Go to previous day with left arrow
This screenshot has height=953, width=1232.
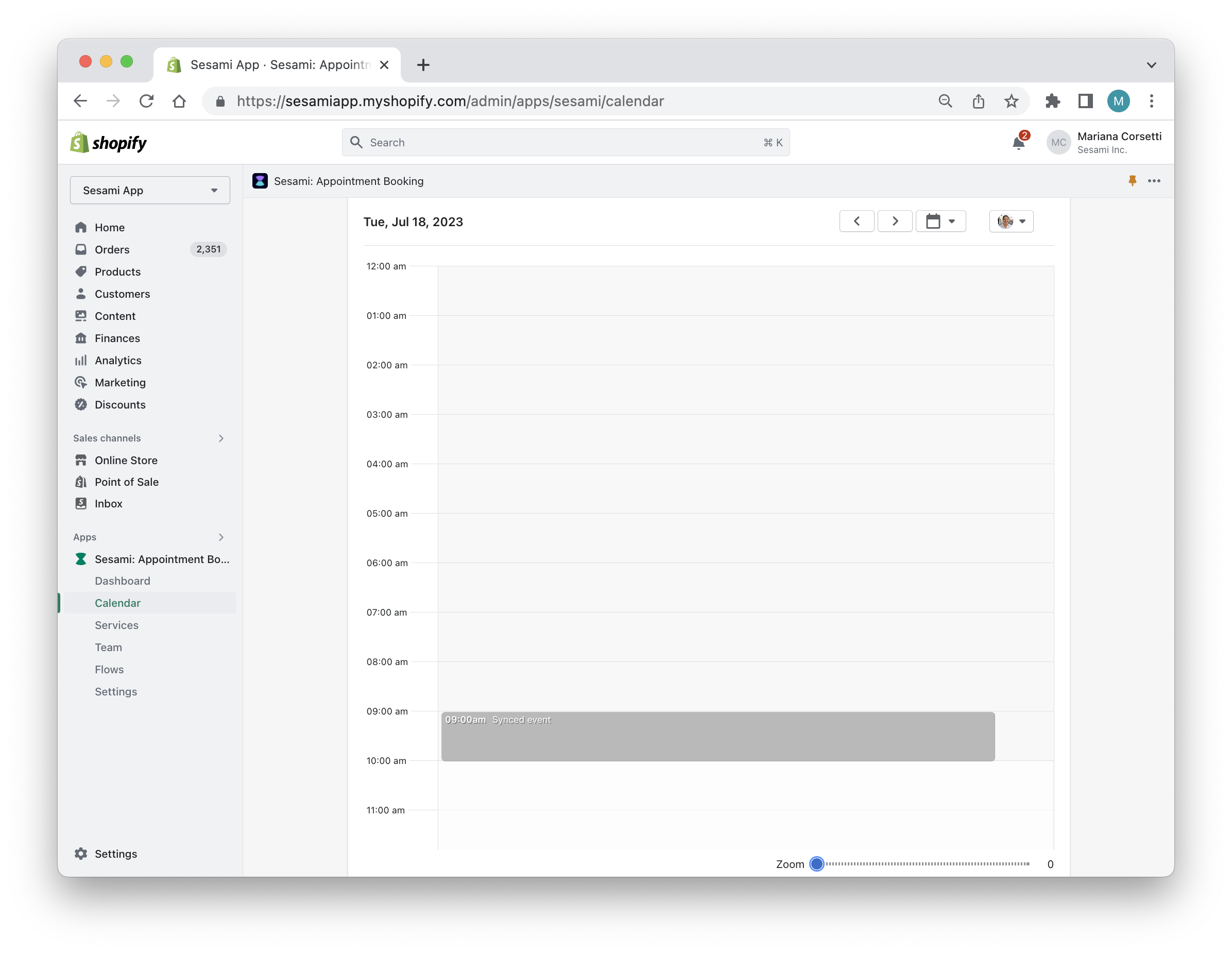click(857, 221)
